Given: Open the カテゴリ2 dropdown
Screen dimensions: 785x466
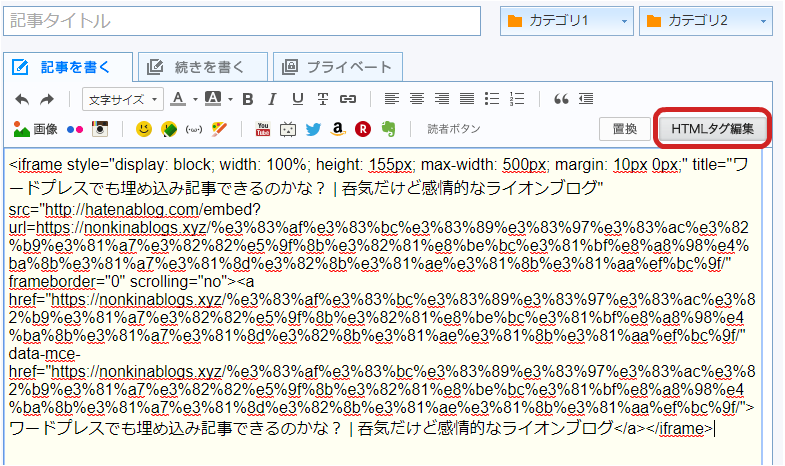Looking at the screenshot, I should tap(706, 21).
